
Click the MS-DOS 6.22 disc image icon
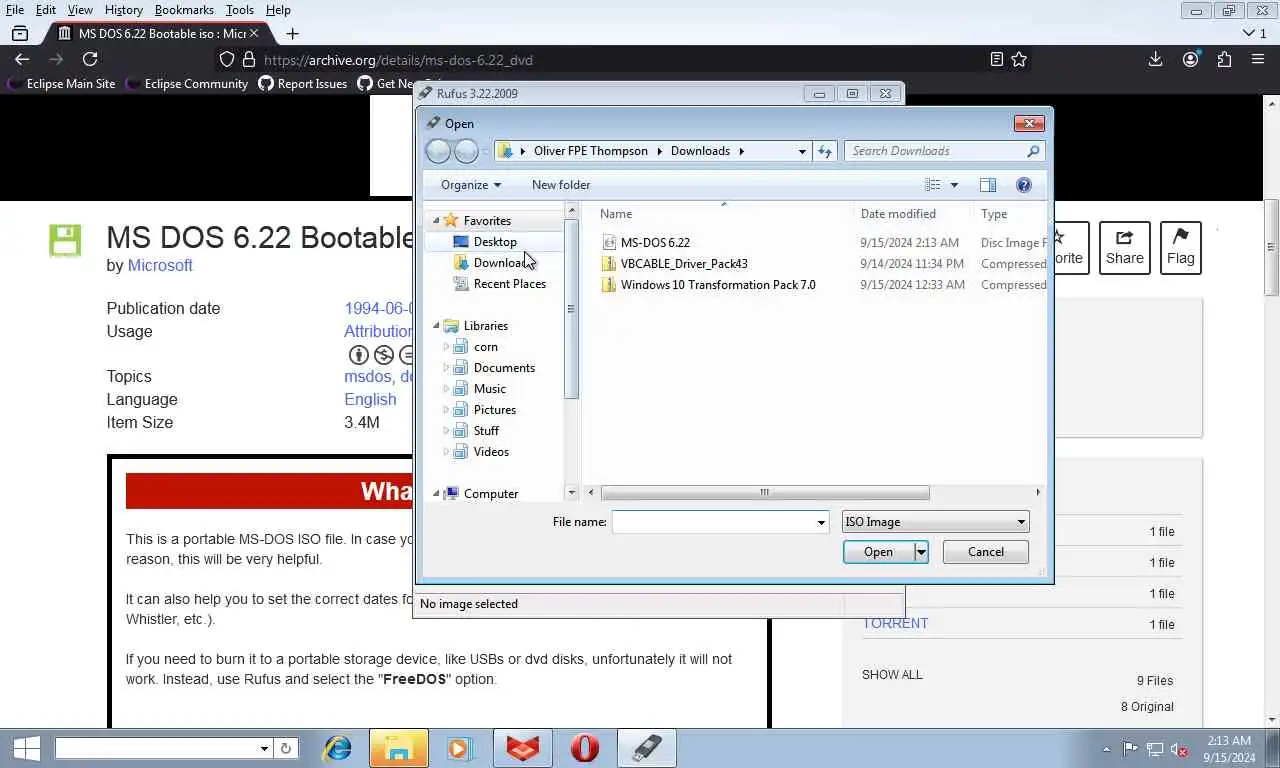609,243
